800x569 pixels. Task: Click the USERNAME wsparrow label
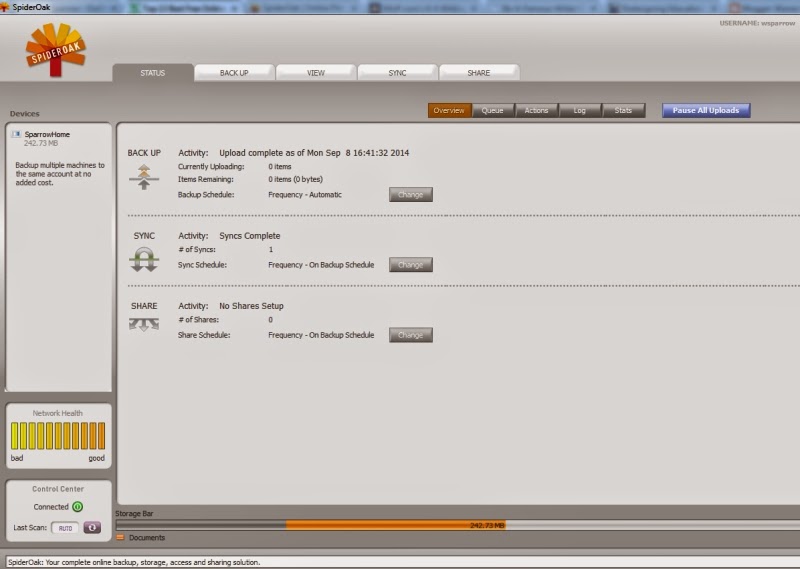pyautogui.click(x=757, y=23)
